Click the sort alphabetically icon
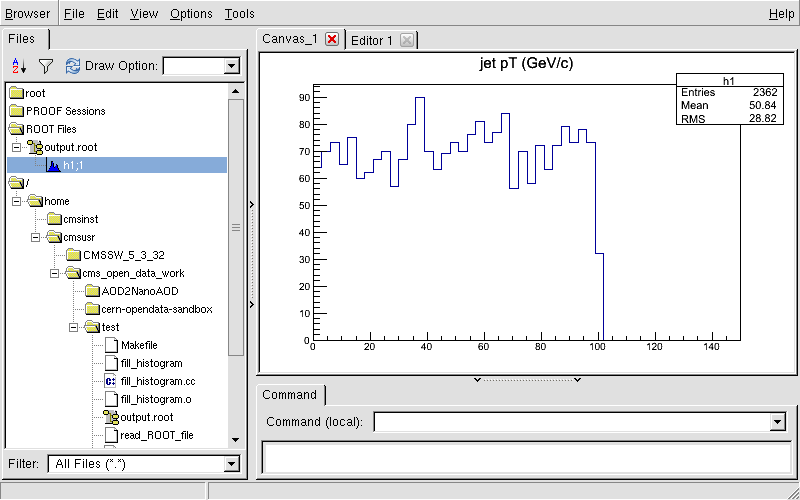 pos(19,66)
